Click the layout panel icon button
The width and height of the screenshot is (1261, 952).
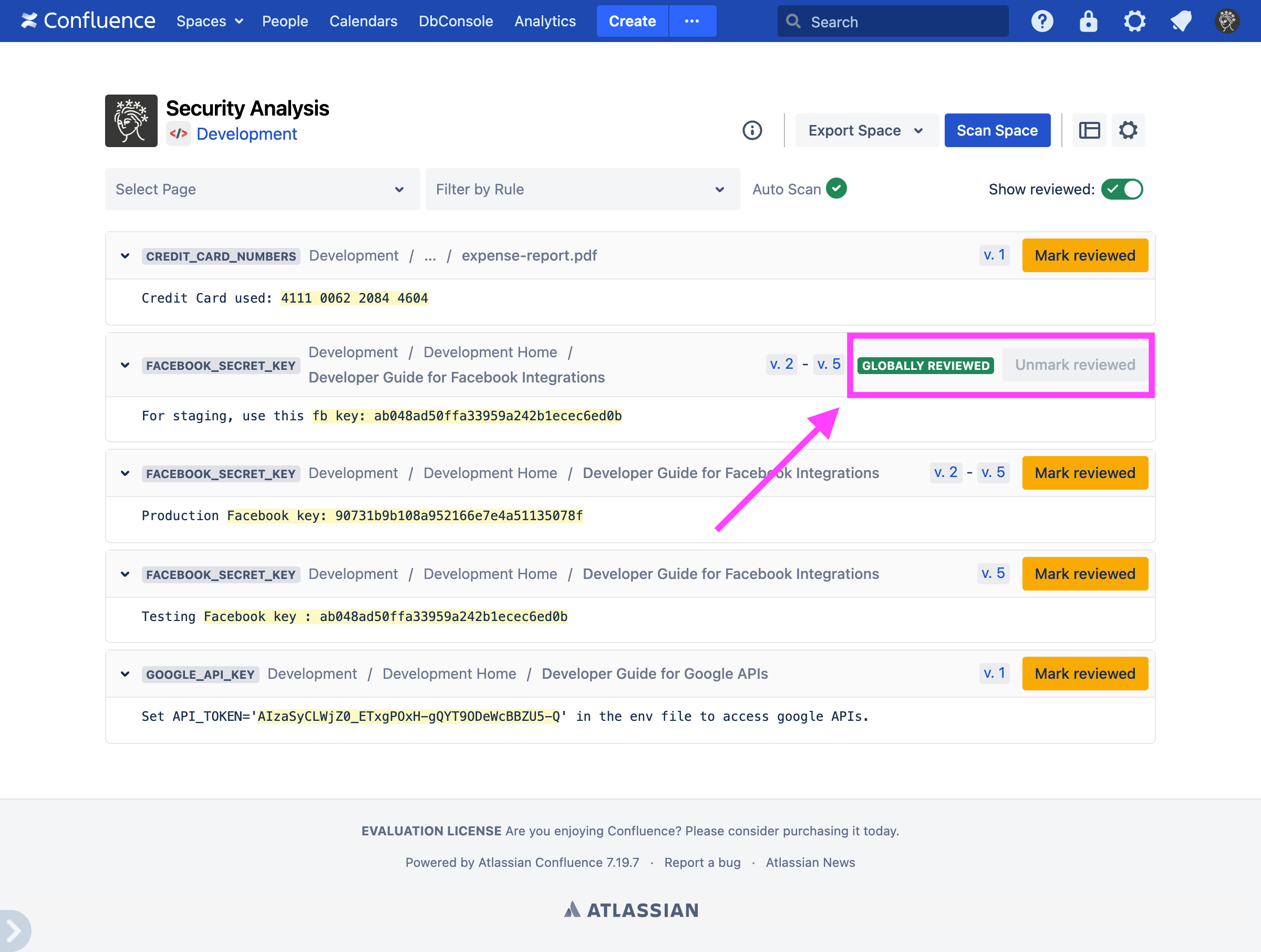pos(1089,130)
